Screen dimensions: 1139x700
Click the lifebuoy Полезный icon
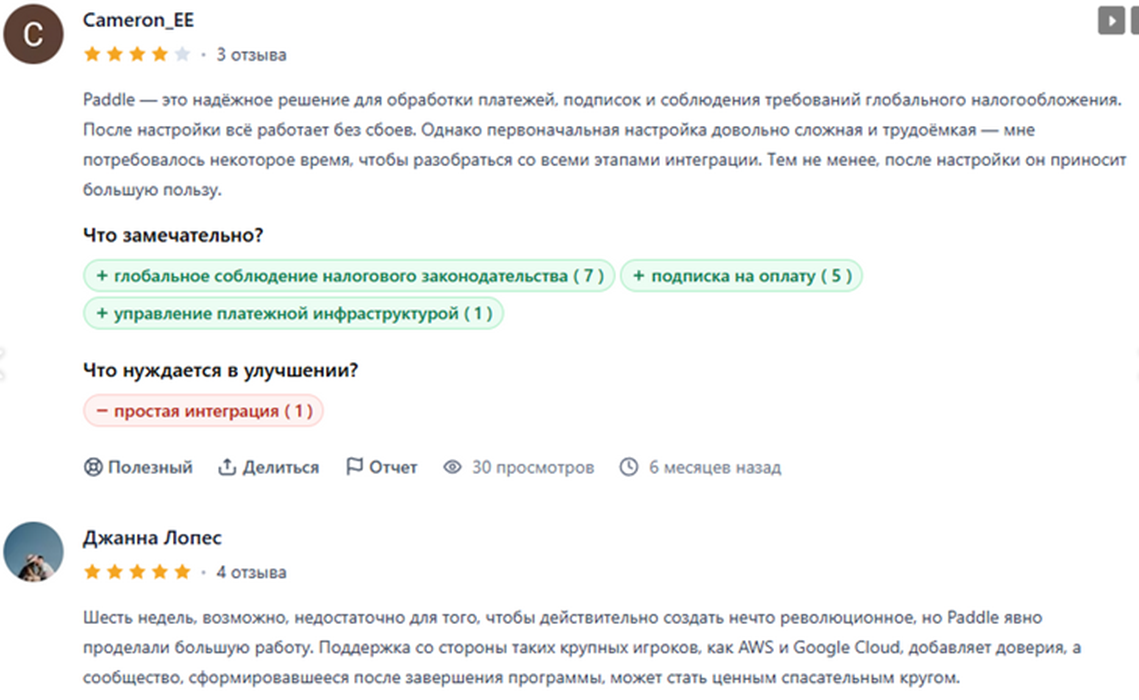93,467
